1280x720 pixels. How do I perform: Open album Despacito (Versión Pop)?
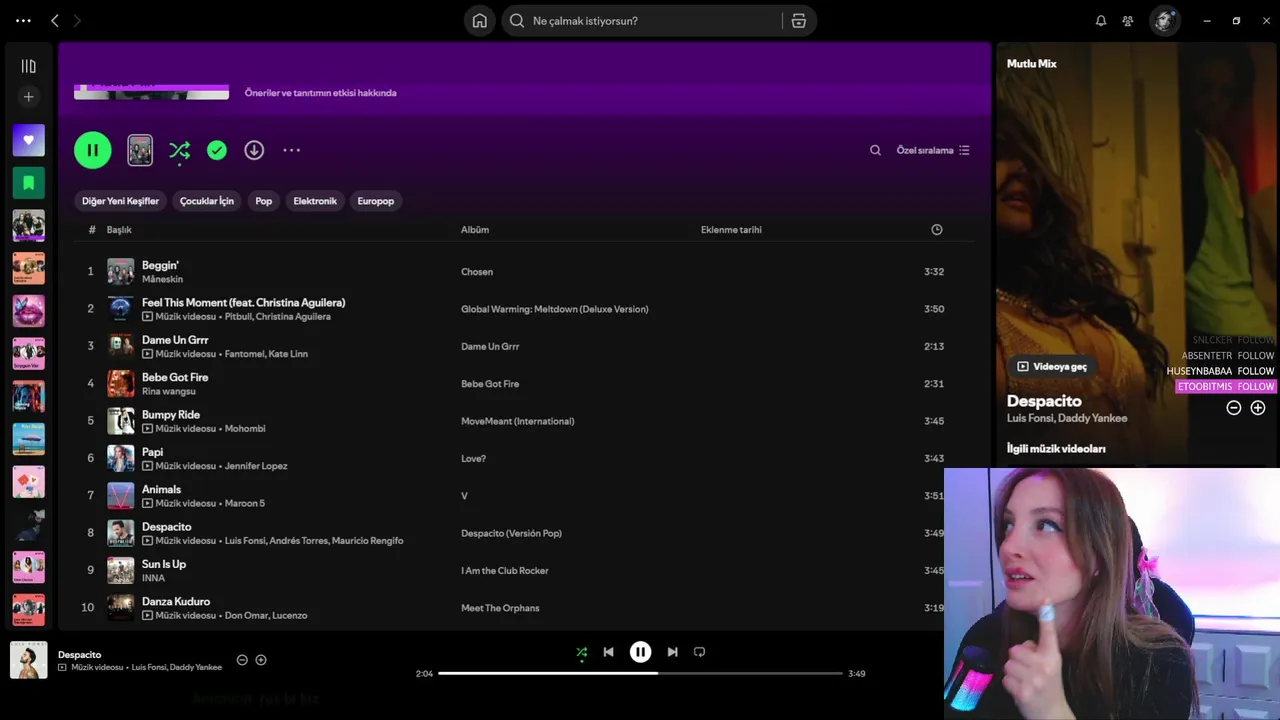coord(511,533)
